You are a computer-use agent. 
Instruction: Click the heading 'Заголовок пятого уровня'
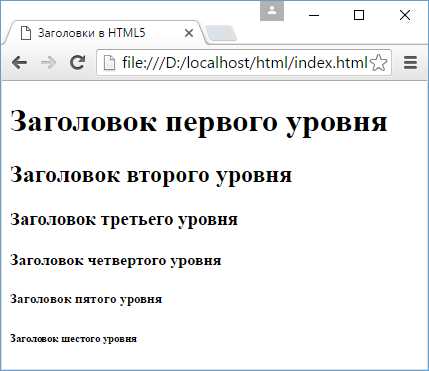86,299
